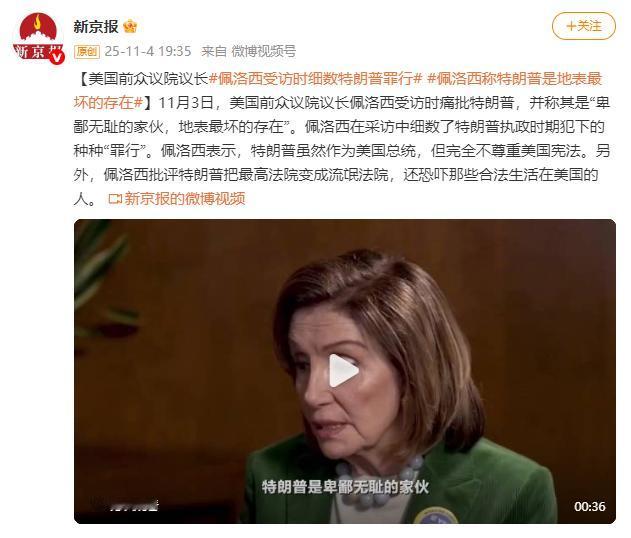This screenshot has width=631, height=538.
Task: Open hashtag #佩洛西受访时细数特朗普罪行#
Action: point(316,78)
